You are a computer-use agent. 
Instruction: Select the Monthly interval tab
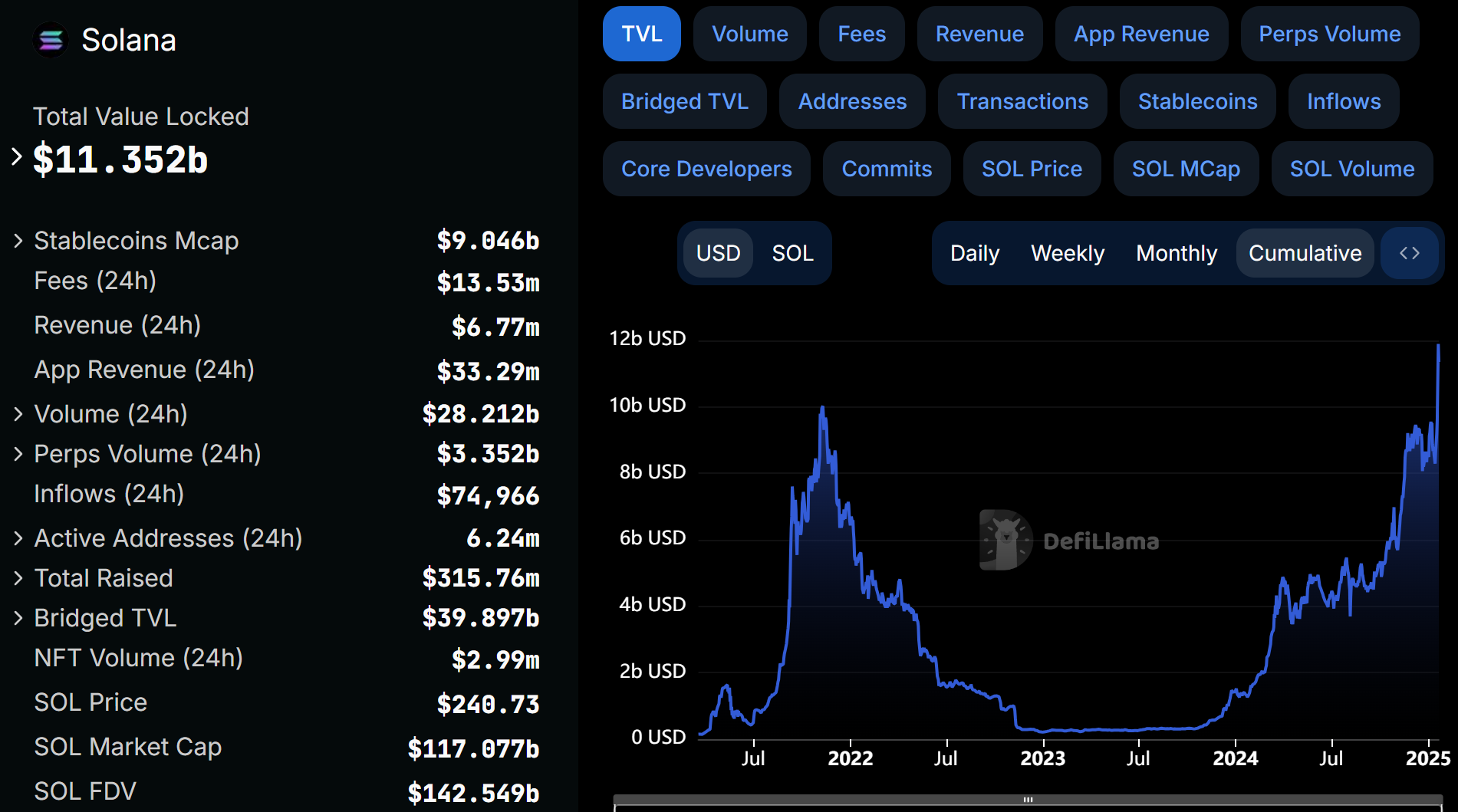[x=1176, y=253]
